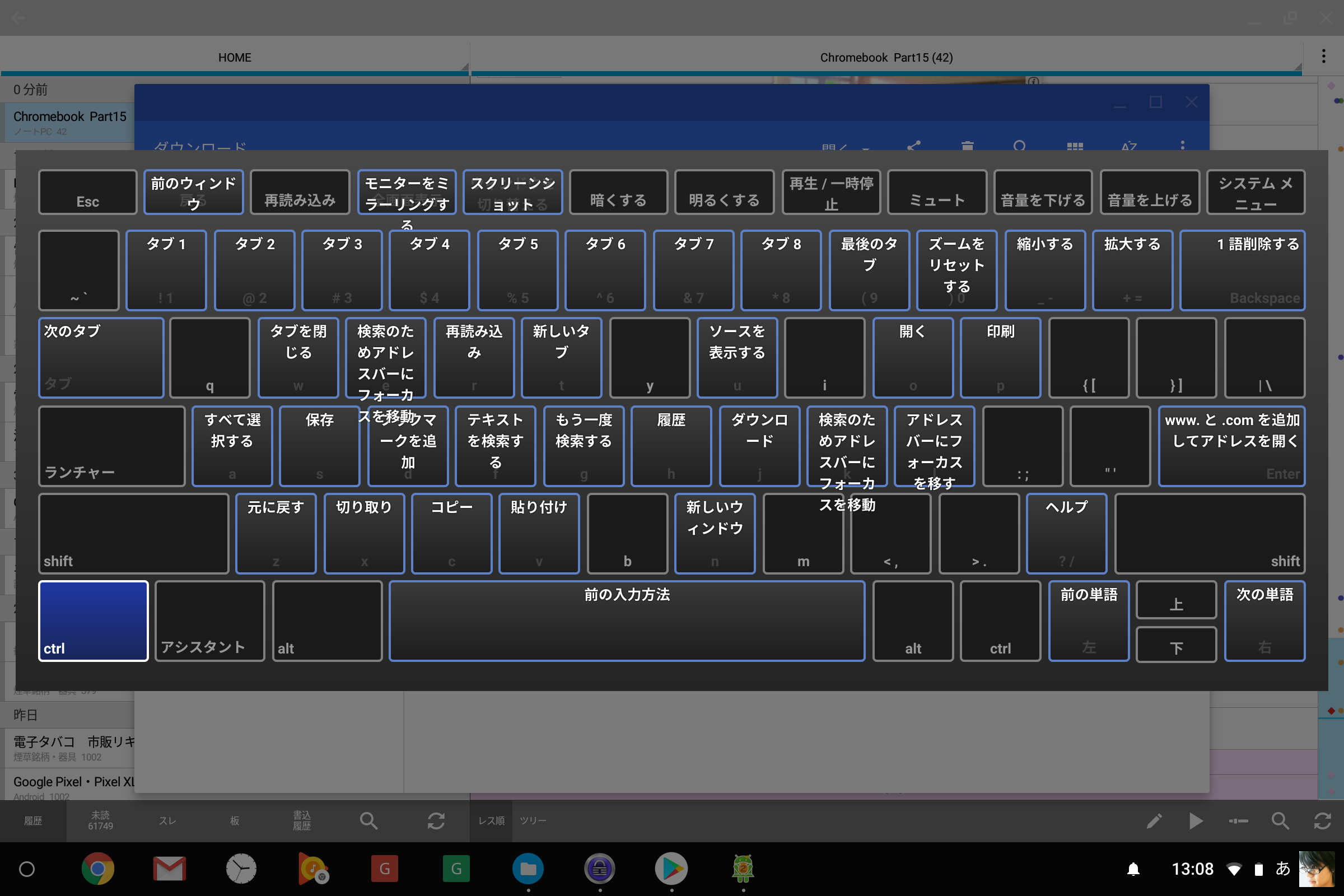Toggle the highlighted ctrl modifier key
Screen dimensions: 1344x896
point(94,621)
